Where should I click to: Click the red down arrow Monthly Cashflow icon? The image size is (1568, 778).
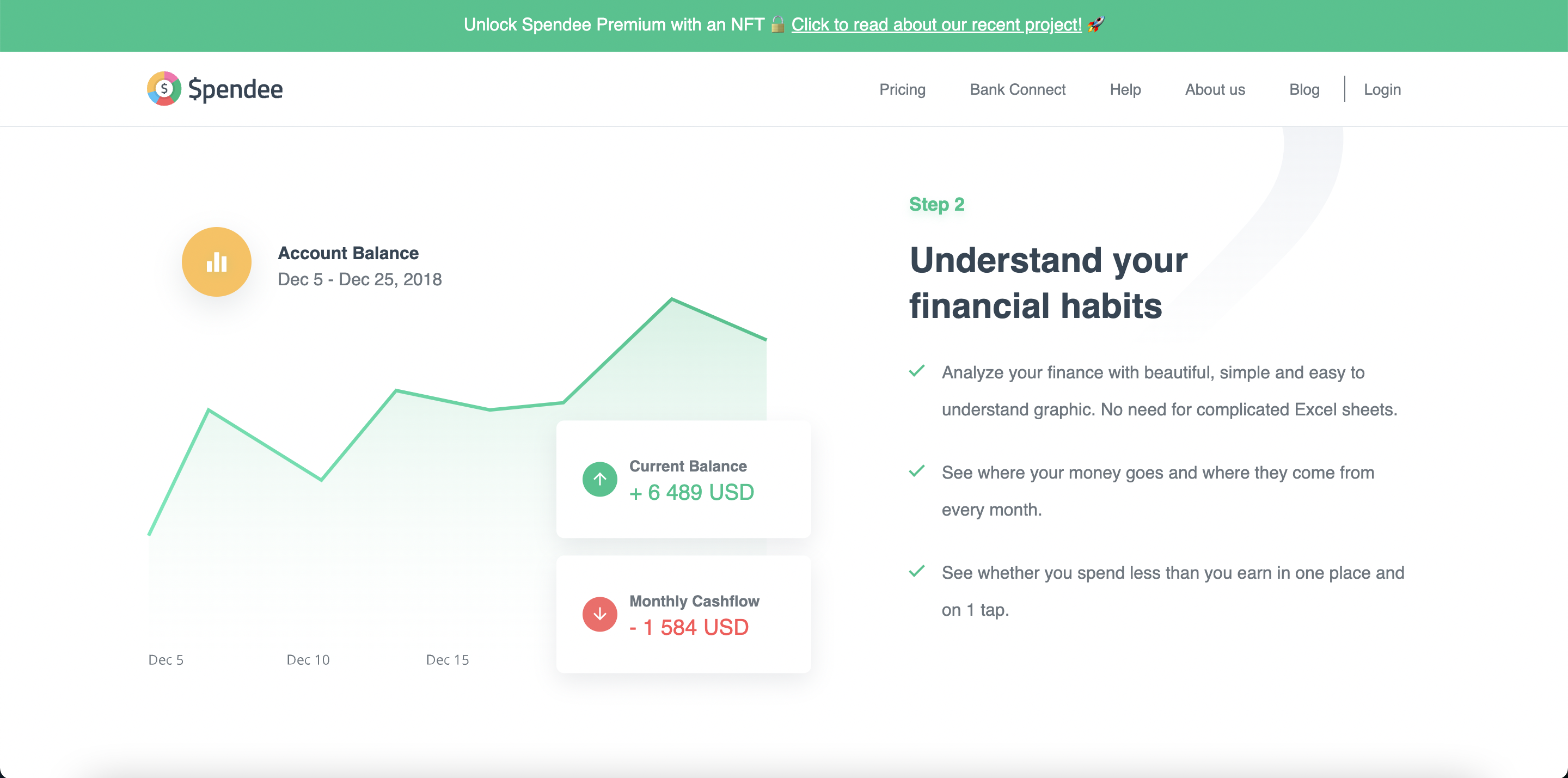[x=599, y=614]
